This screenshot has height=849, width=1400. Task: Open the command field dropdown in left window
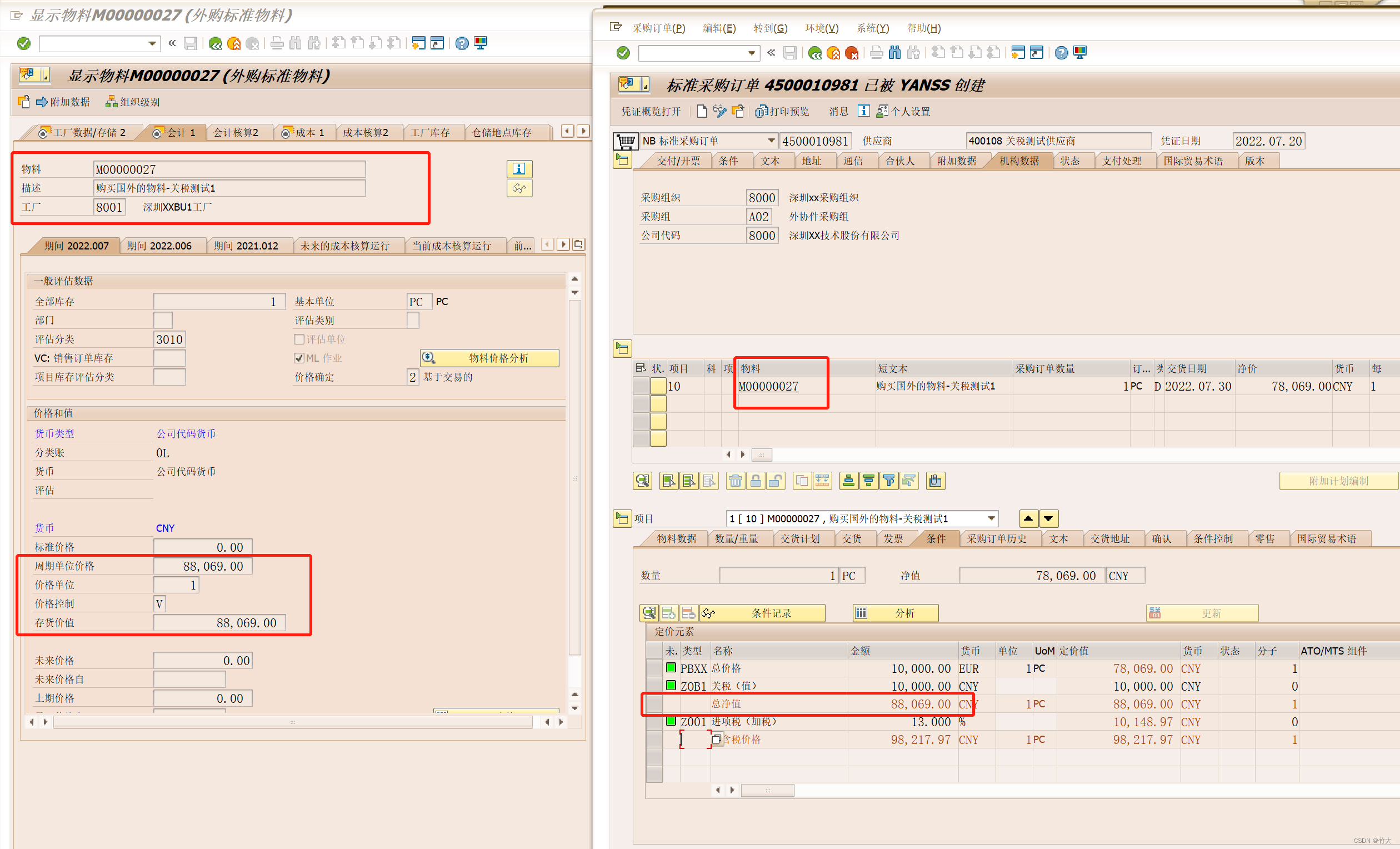(152, 43)
